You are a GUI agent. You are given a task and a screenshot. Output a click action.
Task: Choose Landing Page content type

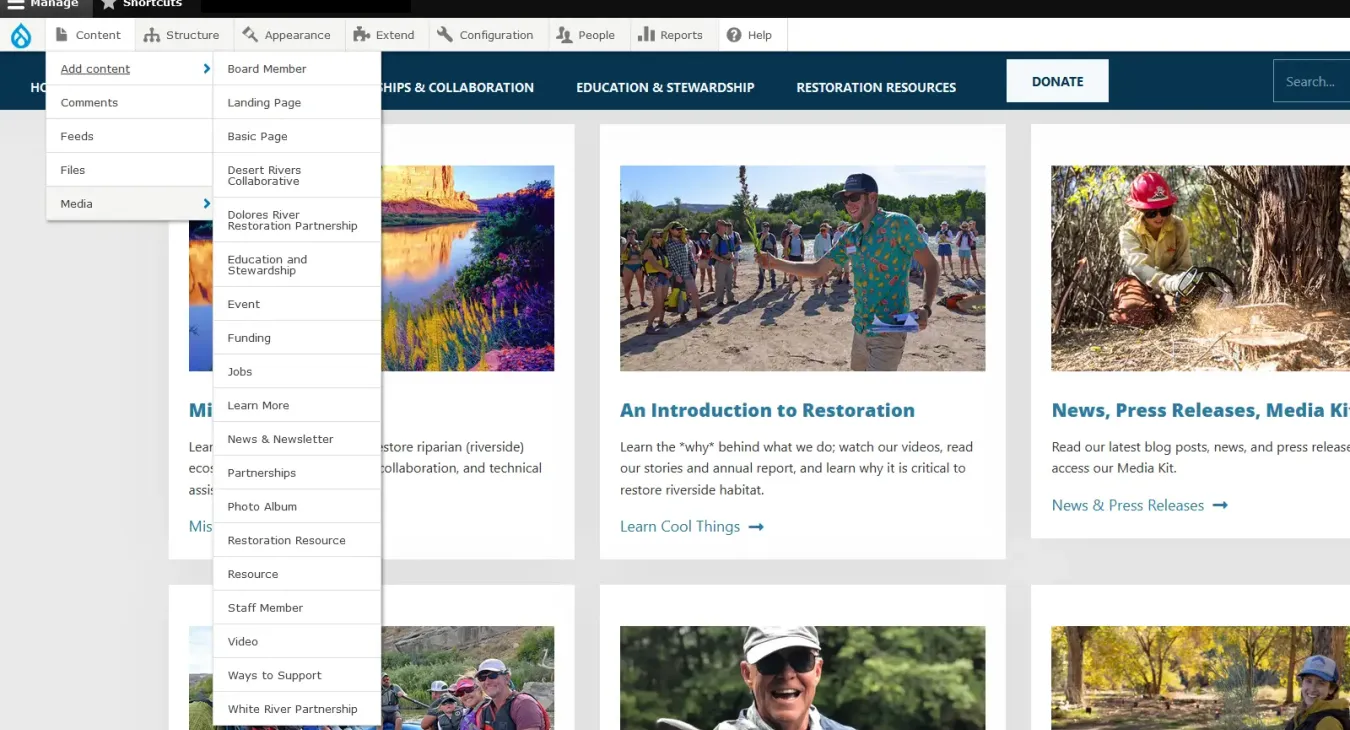[x=297, y=103]
